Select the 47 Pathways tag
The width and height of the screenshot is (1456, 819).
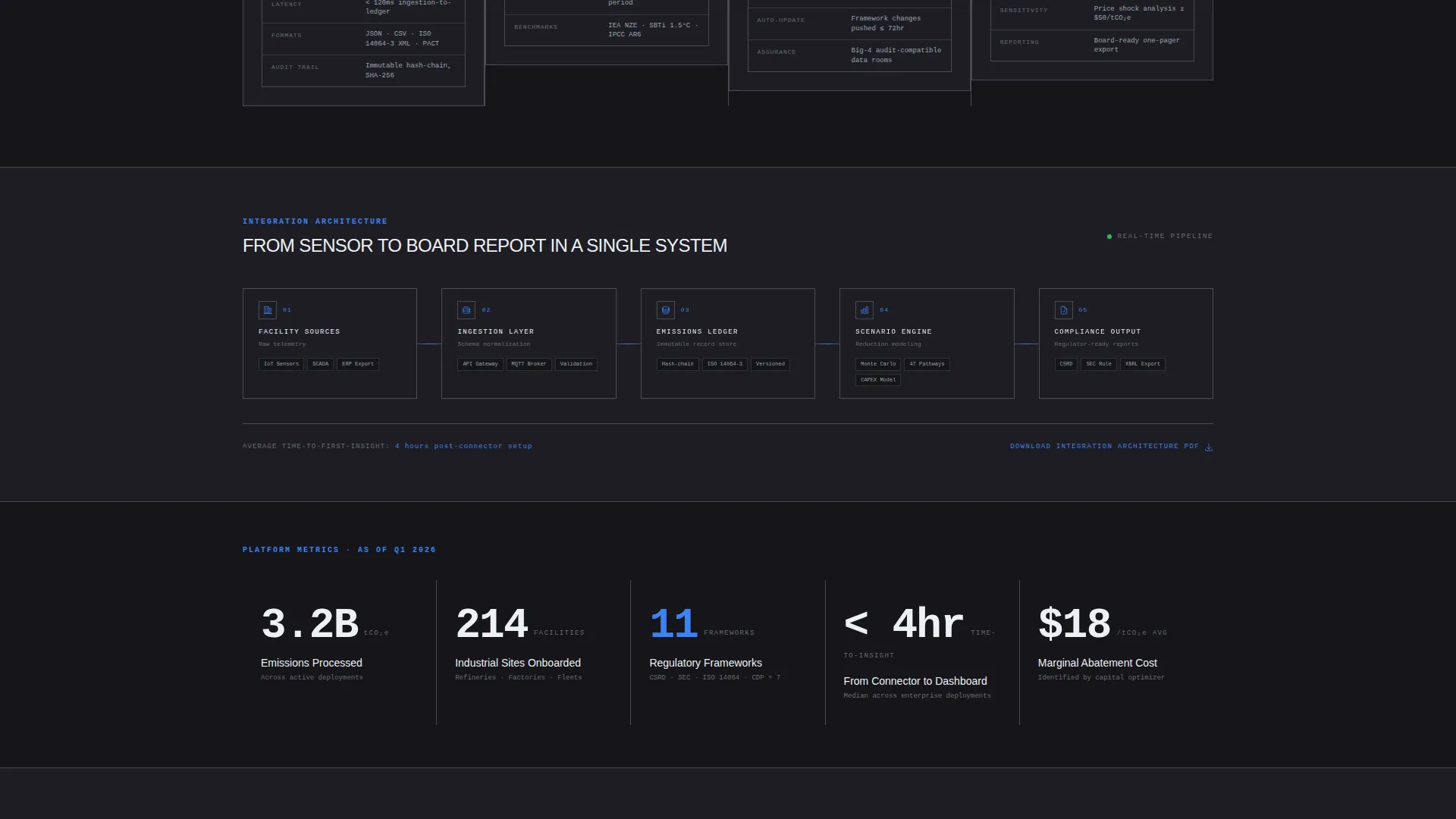coord(927,364)
